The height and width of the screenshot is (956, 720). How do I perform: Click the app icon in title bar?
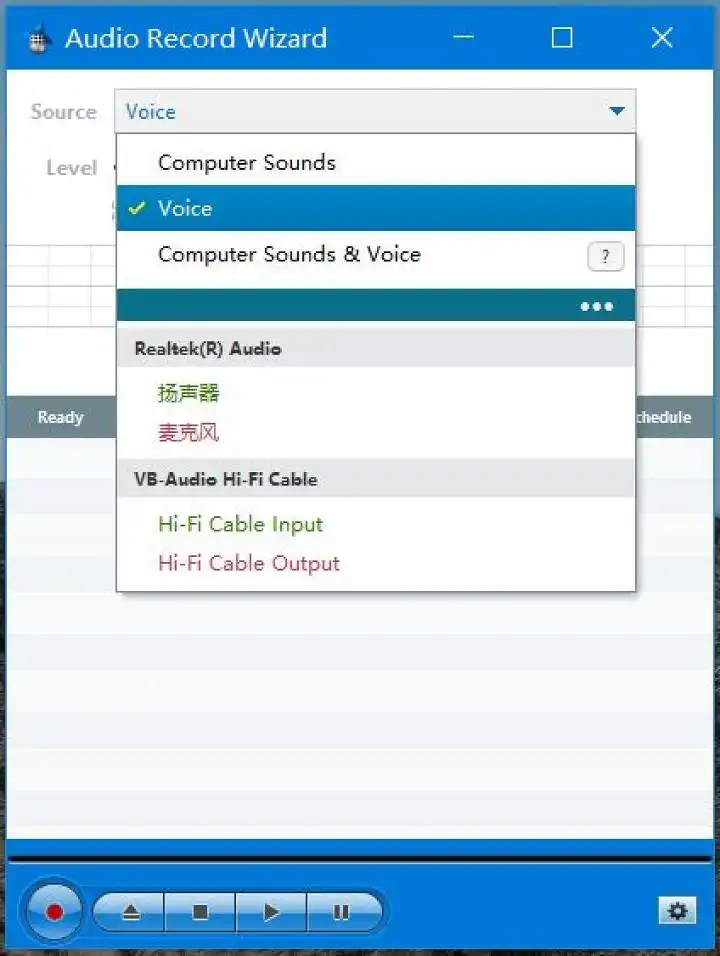pyautogui.click(x=37, y=39)
